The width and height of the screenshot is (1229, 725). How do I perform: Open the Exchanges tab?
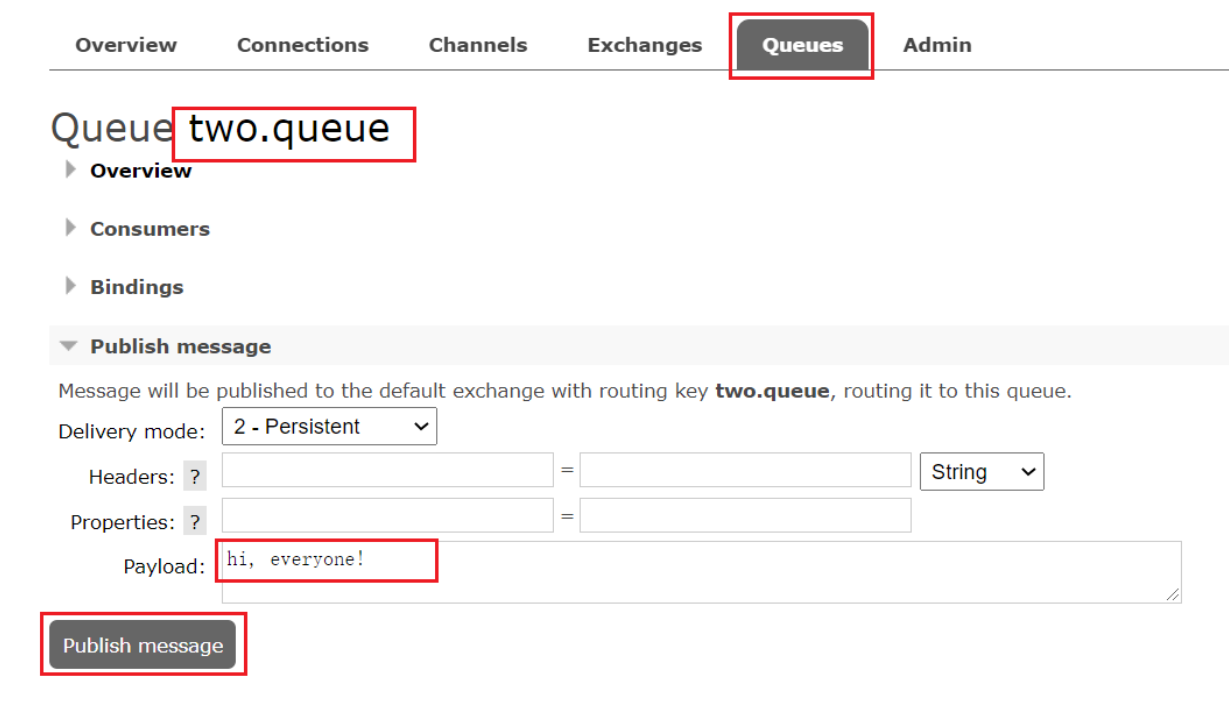(644, 45)
